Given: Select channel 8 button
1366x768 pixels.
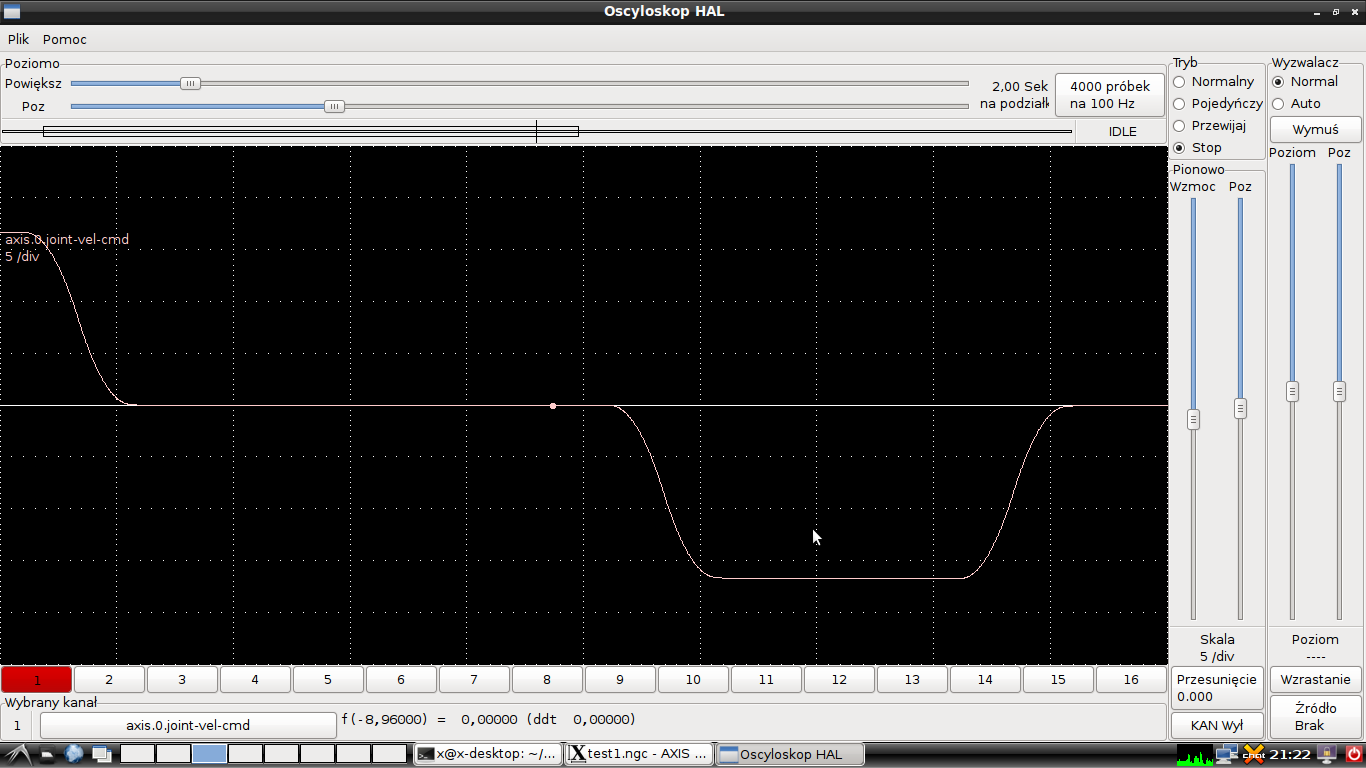Looking at the screenshot, I should (x=547, y=679).
